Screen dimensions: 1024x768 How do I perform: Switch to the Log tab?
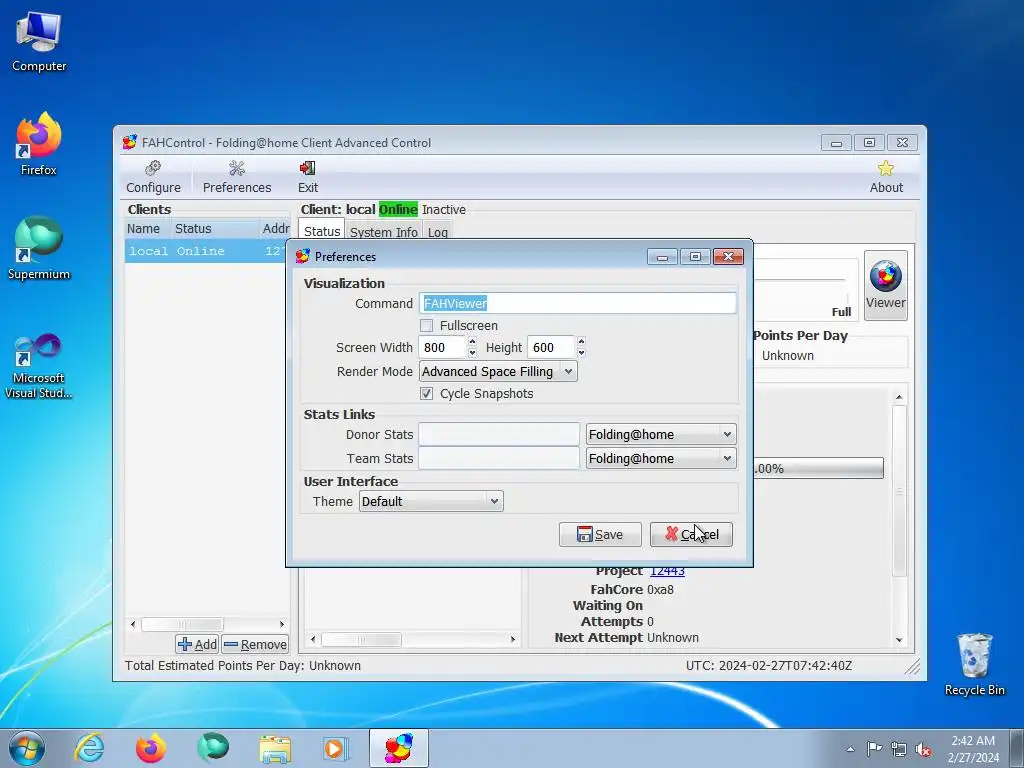[438, 232]
